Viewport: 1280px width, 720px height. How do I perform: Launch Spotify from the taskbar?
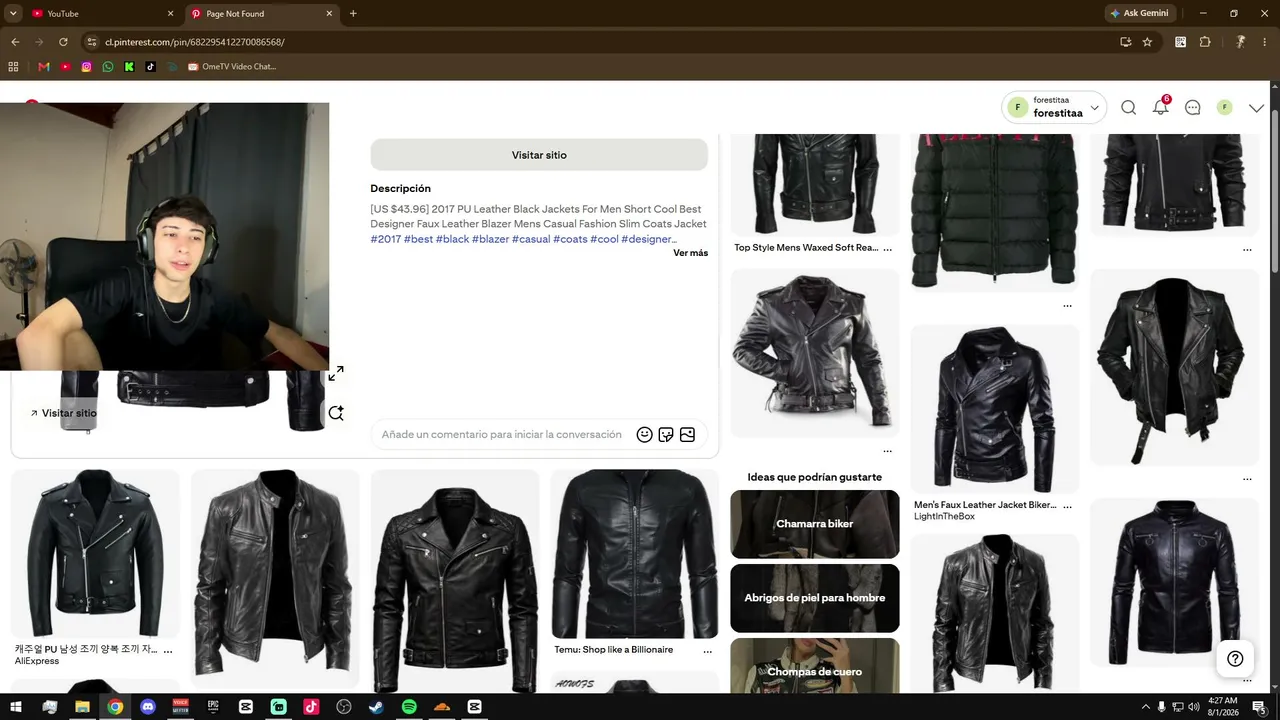point(409,707)
